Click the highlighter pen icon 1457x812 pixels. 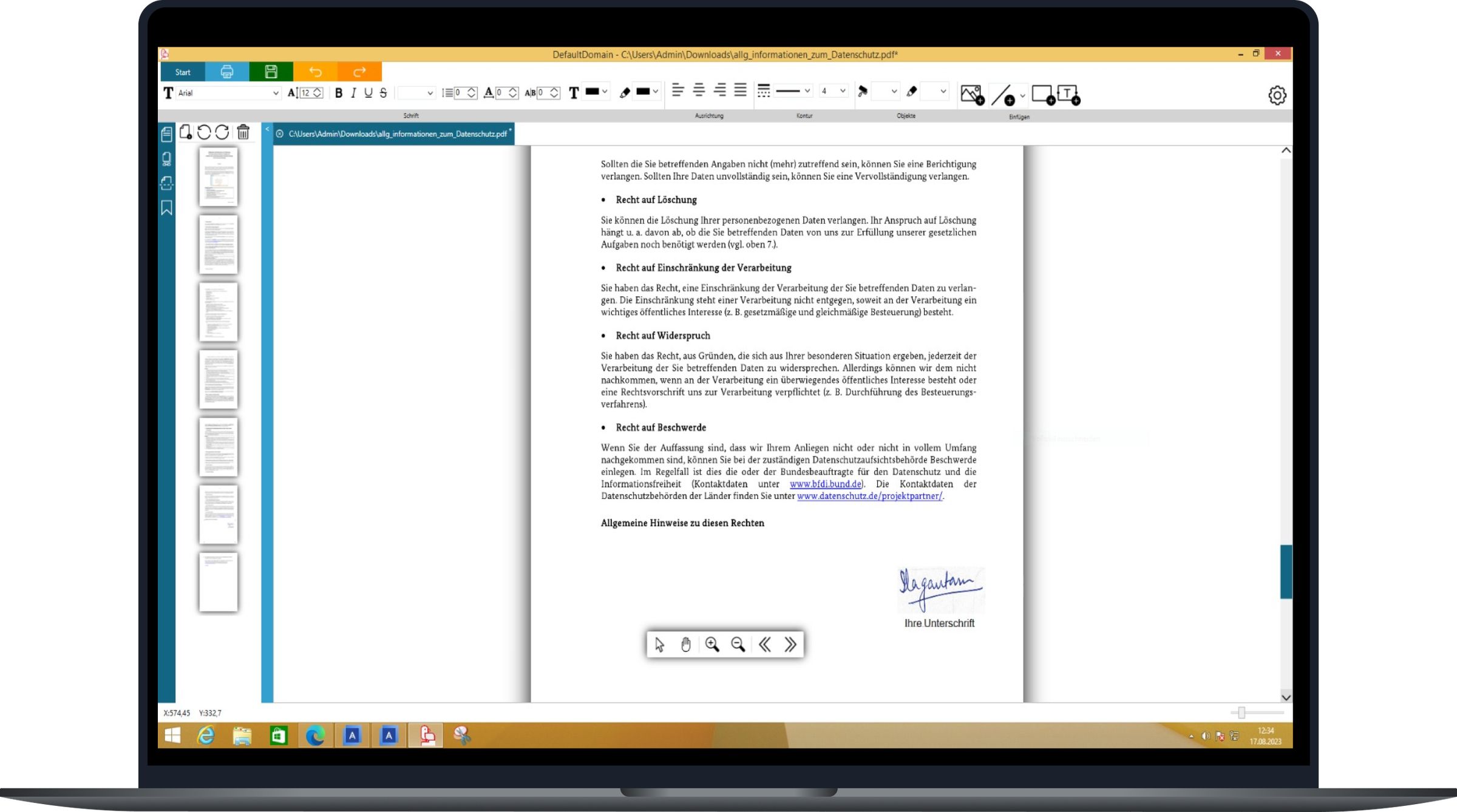(625, 92)
